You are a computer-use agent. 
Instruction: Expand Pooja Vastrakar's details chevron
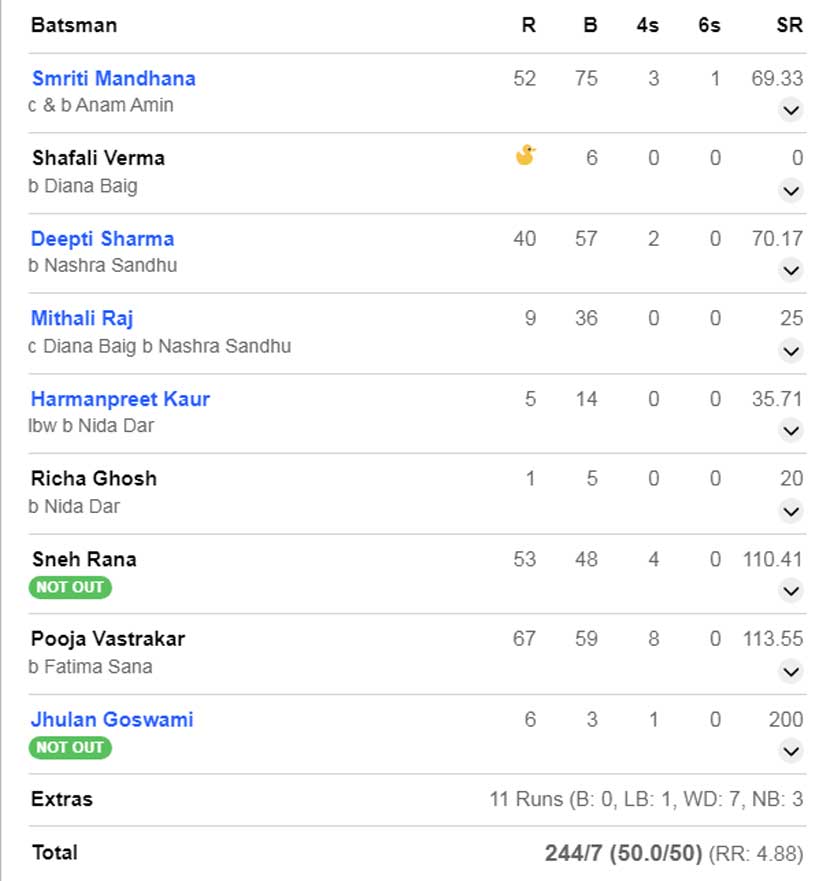(x=791, y=671)
